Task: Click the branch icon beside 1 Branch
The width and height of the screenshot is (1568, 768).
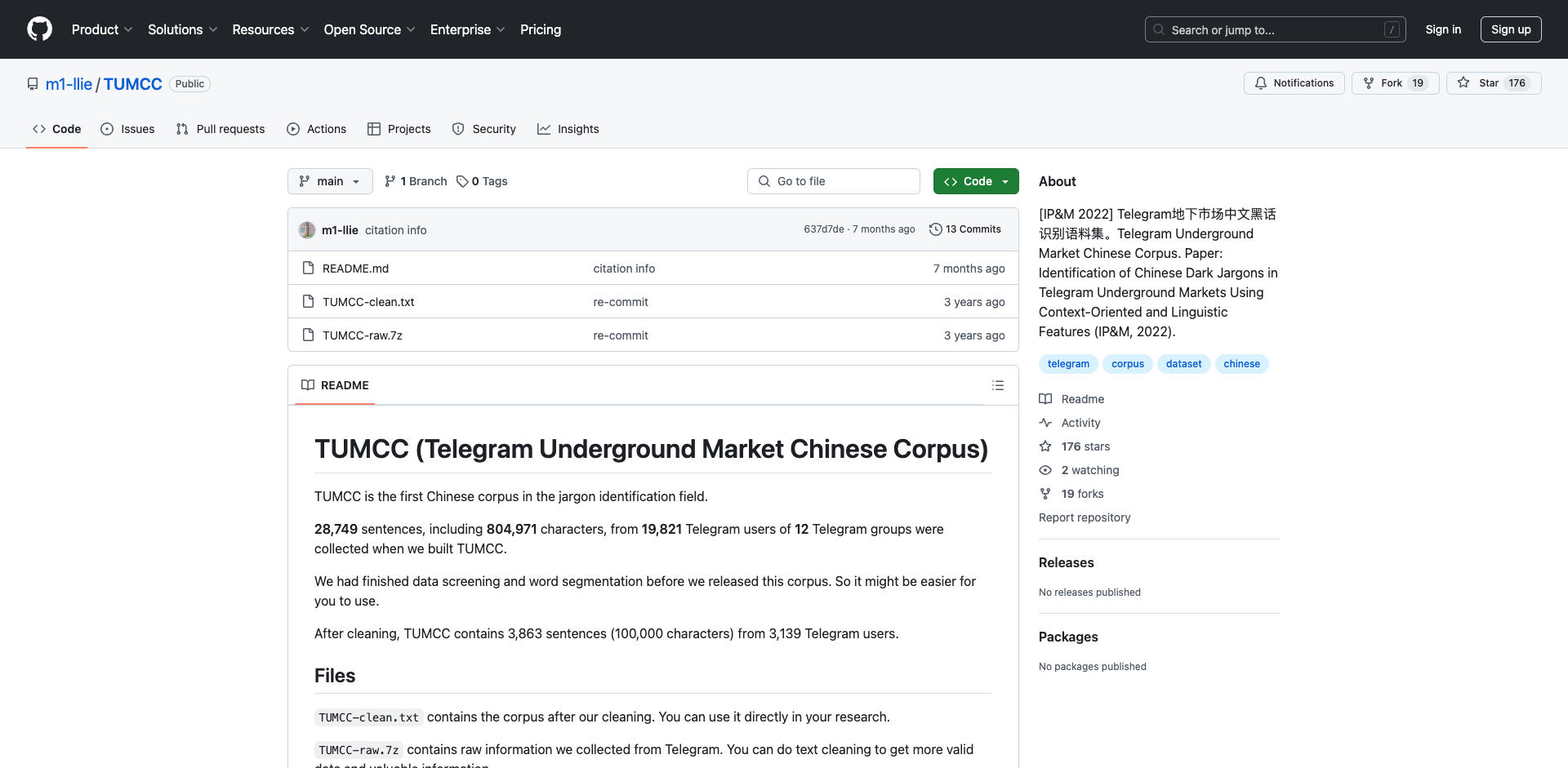Action: [390, 181]
